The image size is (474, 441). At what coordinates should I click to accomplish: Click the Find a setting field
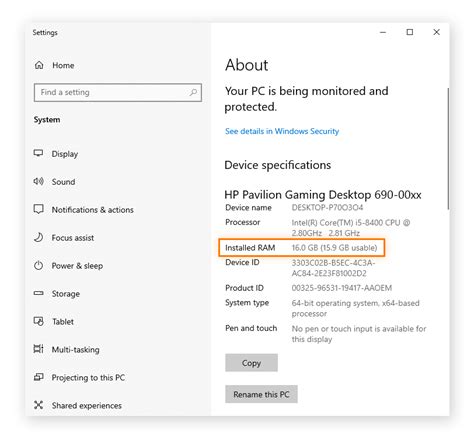pos(118,92)
